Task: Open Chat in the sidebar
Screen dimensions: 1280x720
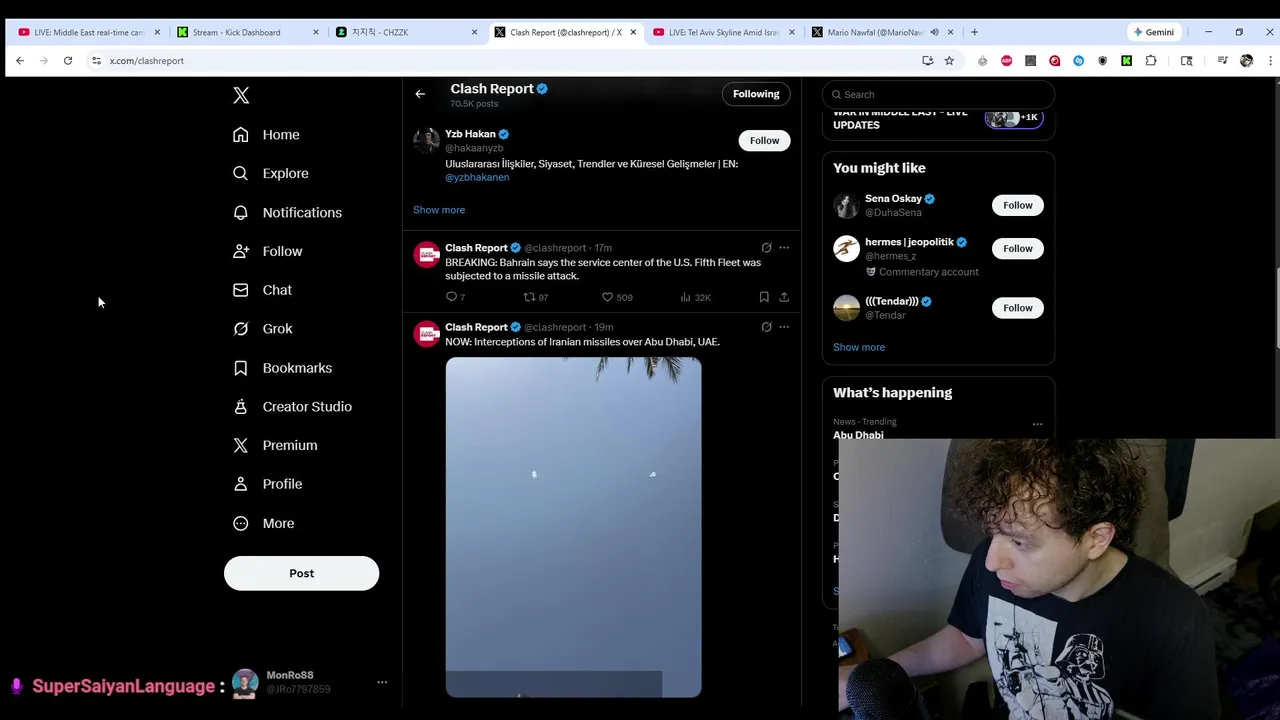Action: (262, 290)
